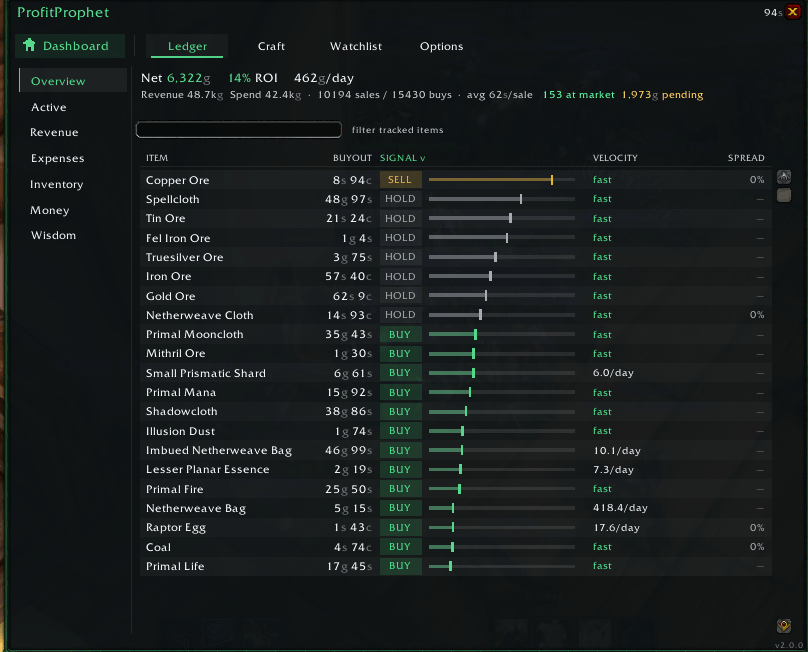Click the scroll-down arrow icon at bottom right
The width and height of the screenshot is (808, 652).
[x=784, y=626]
